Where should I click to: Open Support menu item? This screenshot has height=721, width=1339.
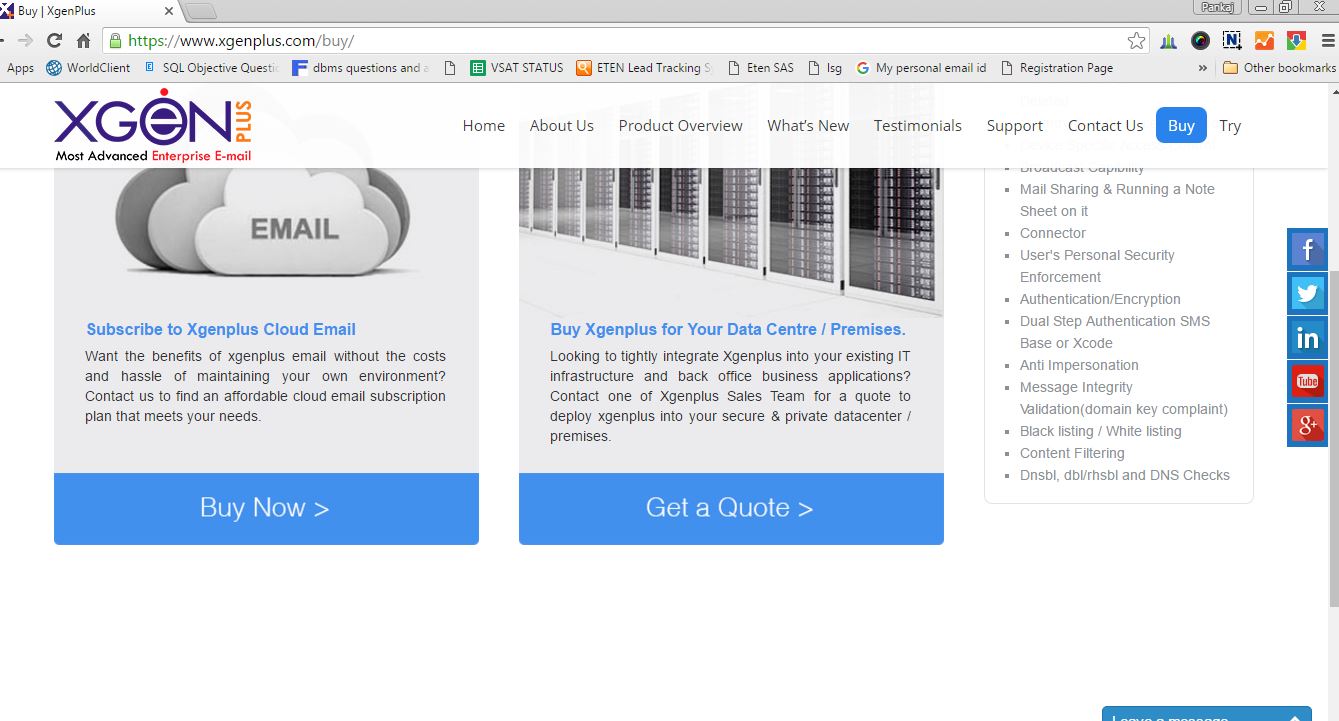click(x=1015, y=126)
